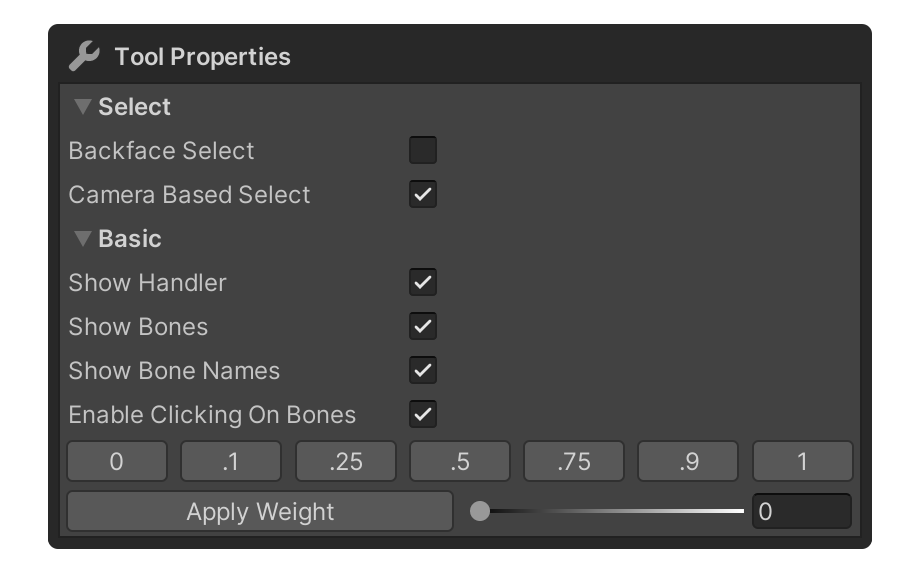Uncheck the Show Handler checkbox

click(423, 283)
